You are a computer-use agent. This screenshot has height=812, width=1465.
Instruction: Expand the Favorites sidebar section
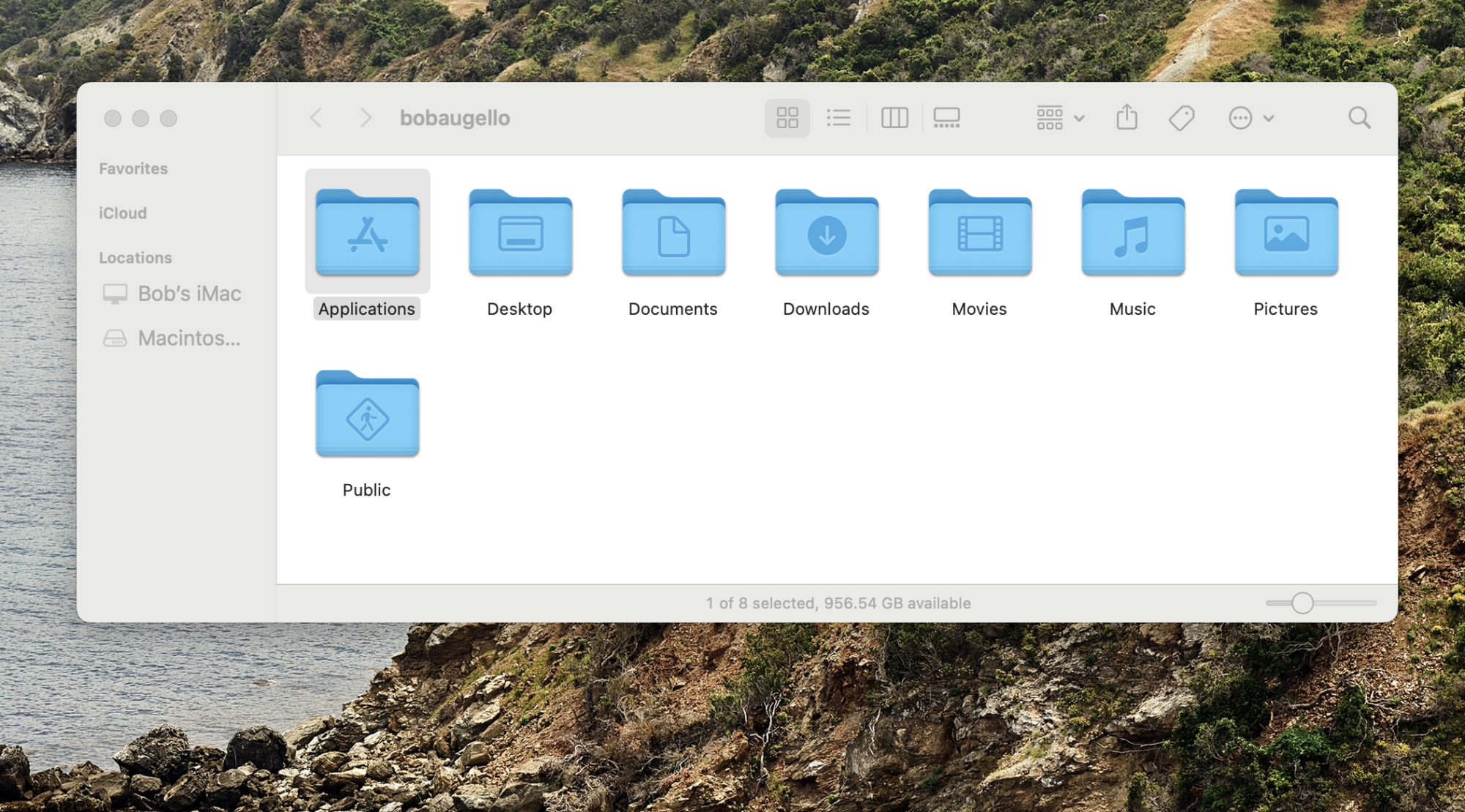click(x=133, y=168)
